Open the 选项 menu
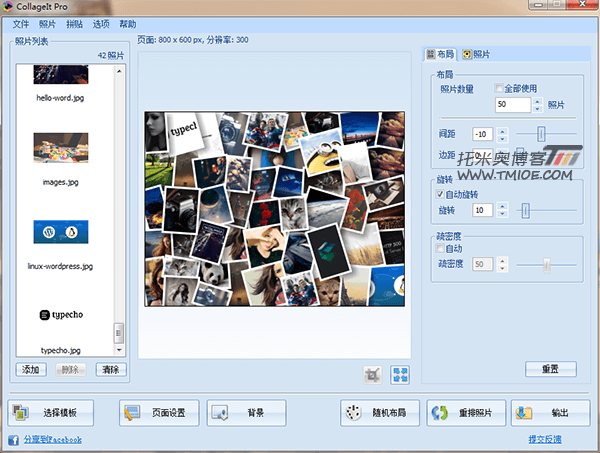The width and height of the screenshot is (600, 453). [101, 24]
